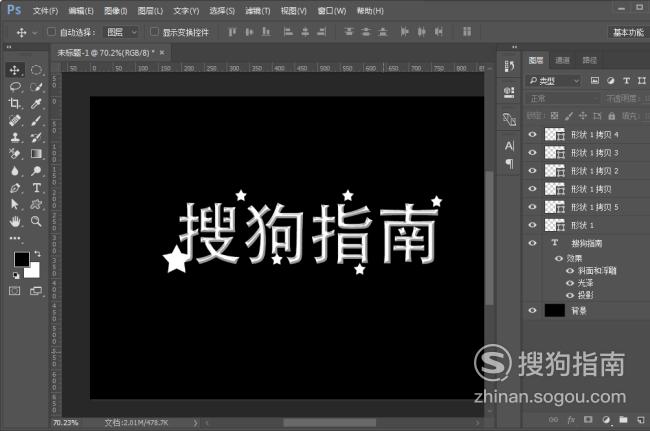Viewport: 650px width, 431px height.
Task: Select the Blur tool
Action: coord(15,171)
